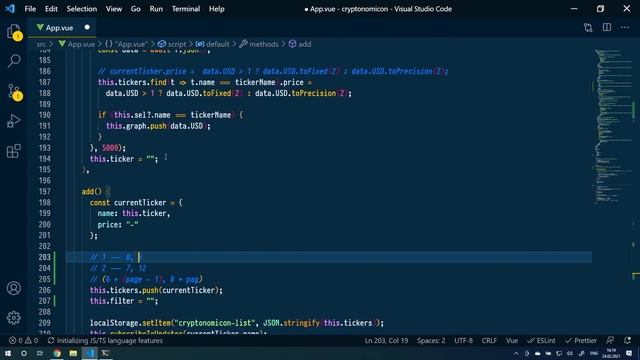Screen dimensions: 640x360
Task: Open the terminal app in the taskbar
Action: (106, 353)
